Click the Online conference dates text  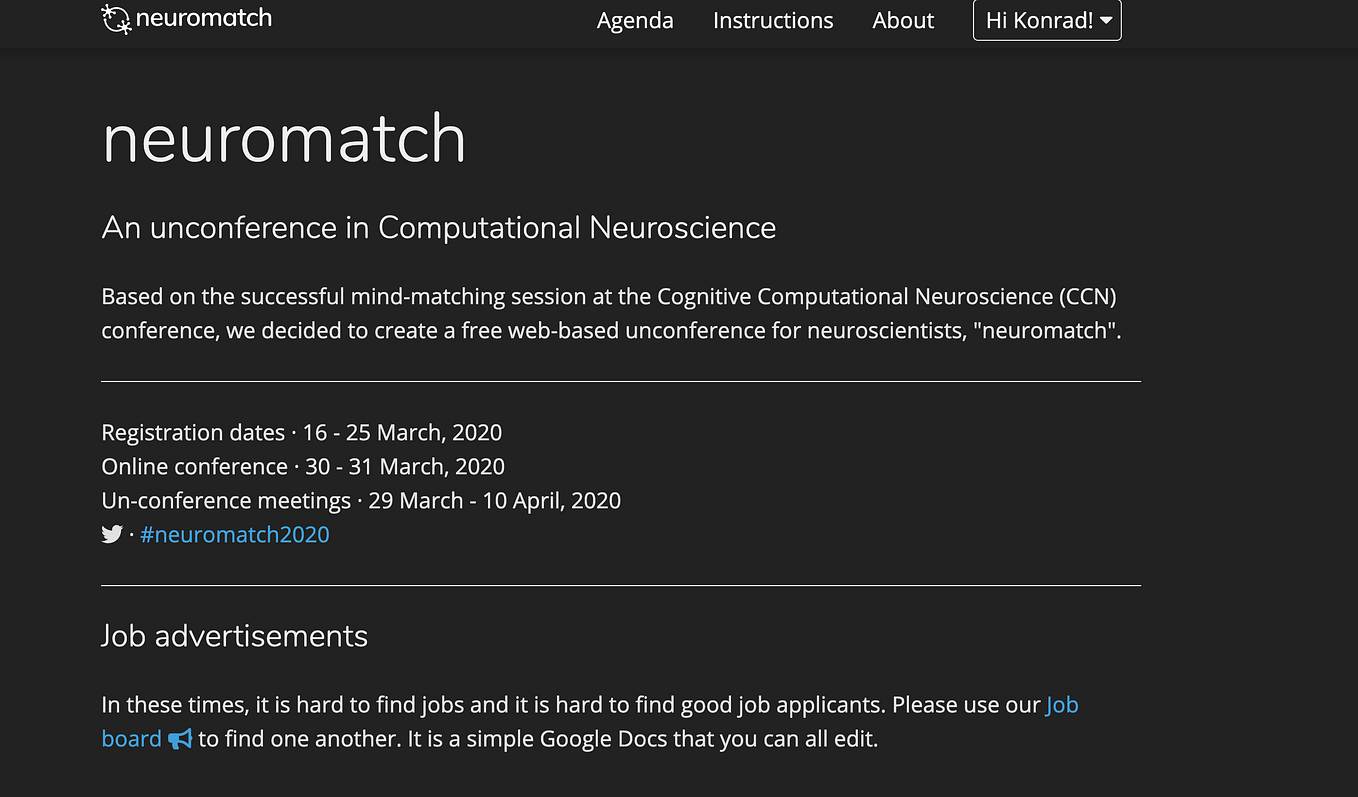click(x=302, y=466)
